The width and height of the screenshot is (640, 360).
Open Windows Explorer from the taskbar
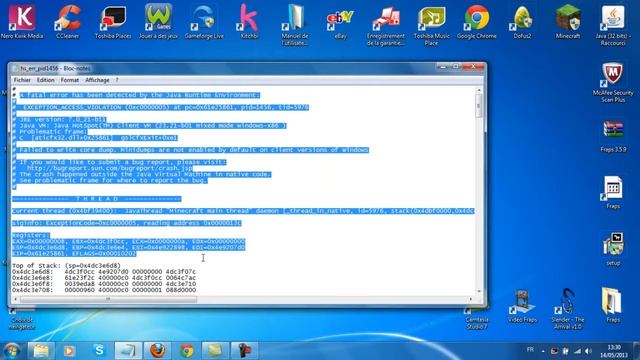coord(40,351)
